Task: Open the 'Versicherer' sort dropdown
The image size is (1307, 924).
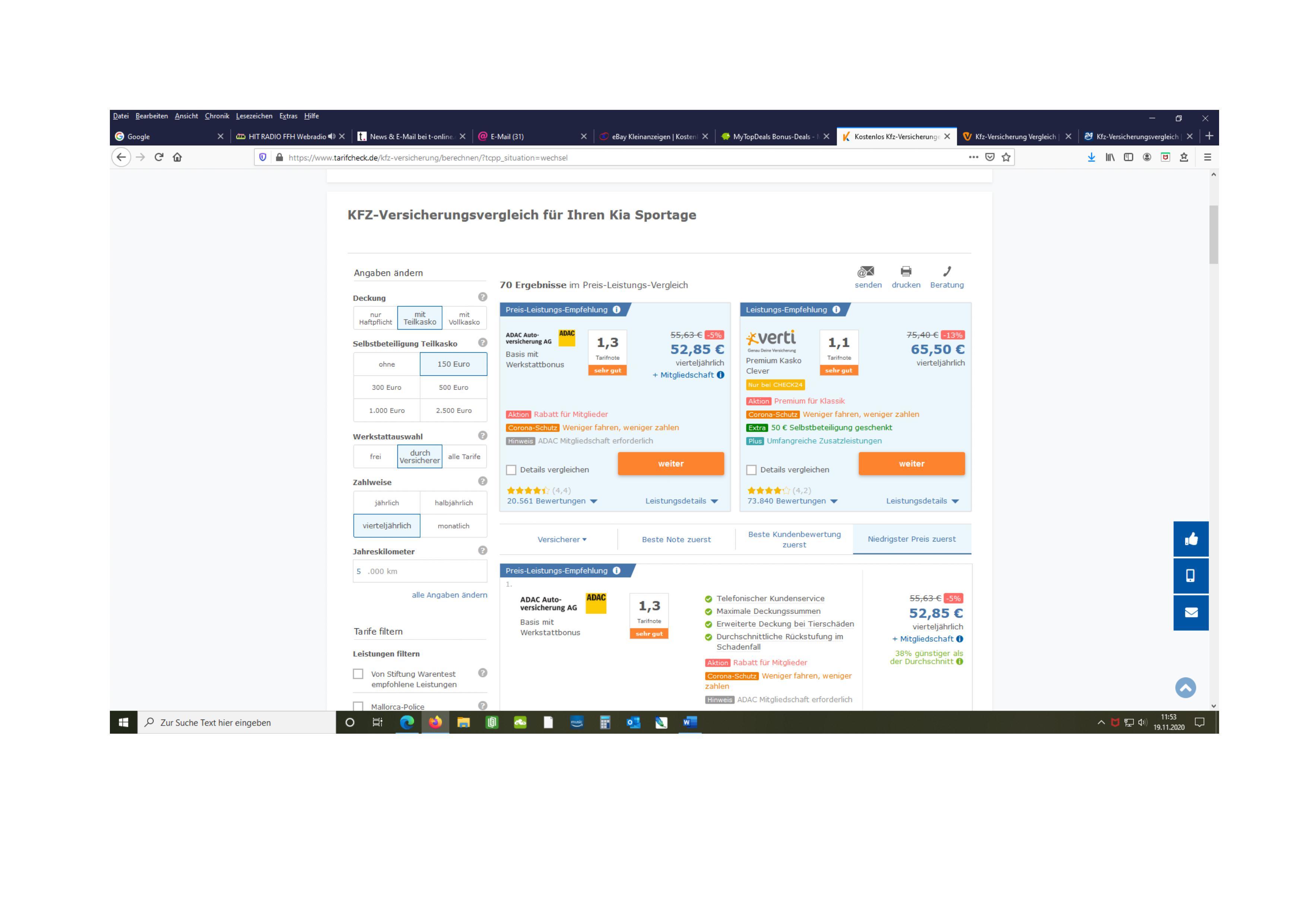Action: click(x=562, y=540)
